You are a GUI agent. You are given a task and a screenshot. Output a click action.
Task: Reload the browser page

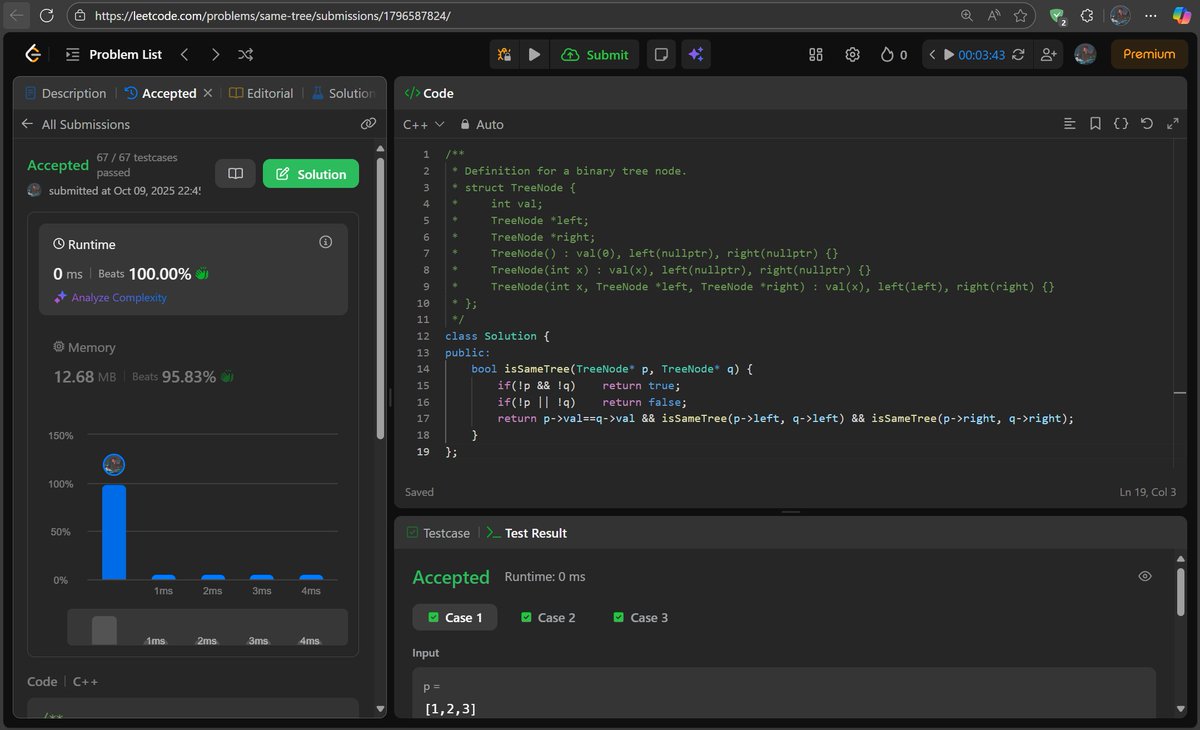(x=47, y=15)
